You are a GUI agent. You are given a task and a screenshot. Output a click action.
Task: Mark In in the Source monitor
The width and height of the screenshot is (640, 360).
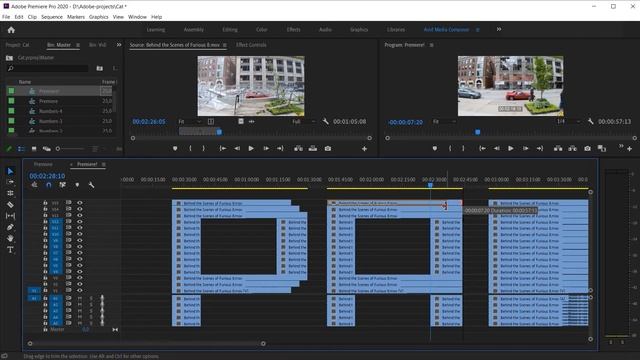[x=190, y=149]
